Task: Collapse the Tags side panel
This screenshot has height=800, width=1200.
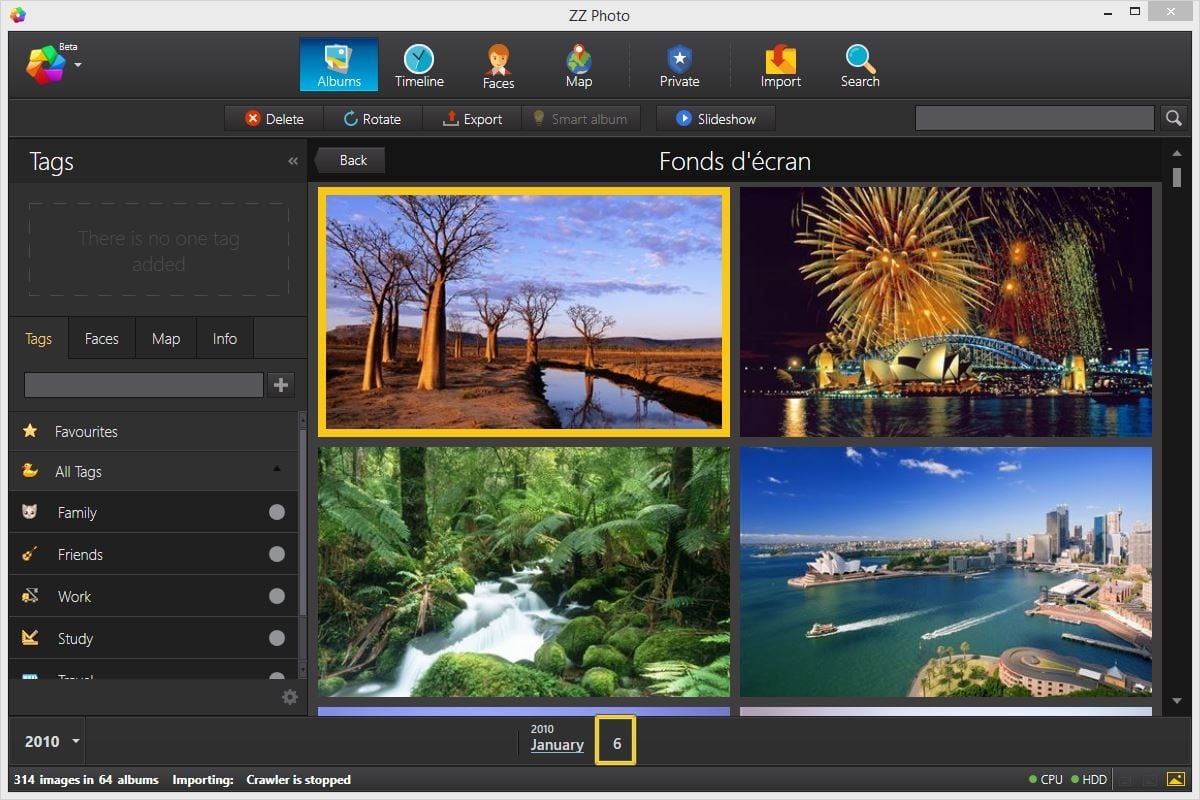Action: pyautogui.click(x=293, y=161)
